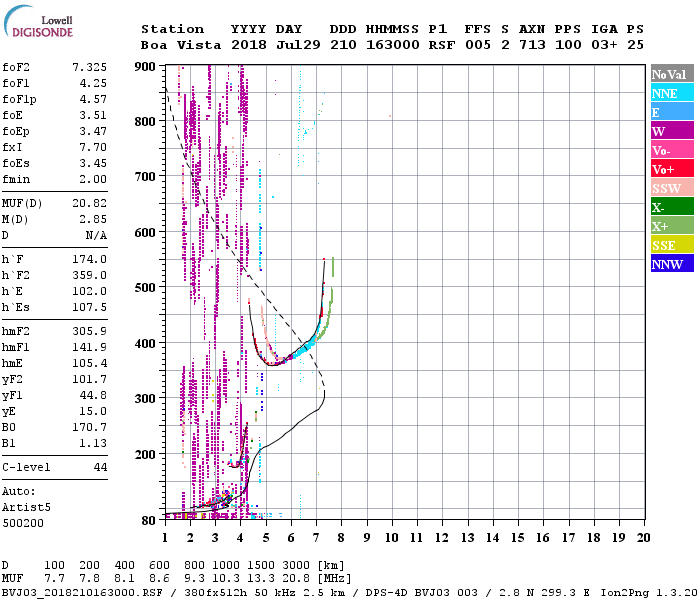Image resolution: width=700 pixels, height=600 pixels.
Task: Click the 500200 version number
Action: point(23,523)
